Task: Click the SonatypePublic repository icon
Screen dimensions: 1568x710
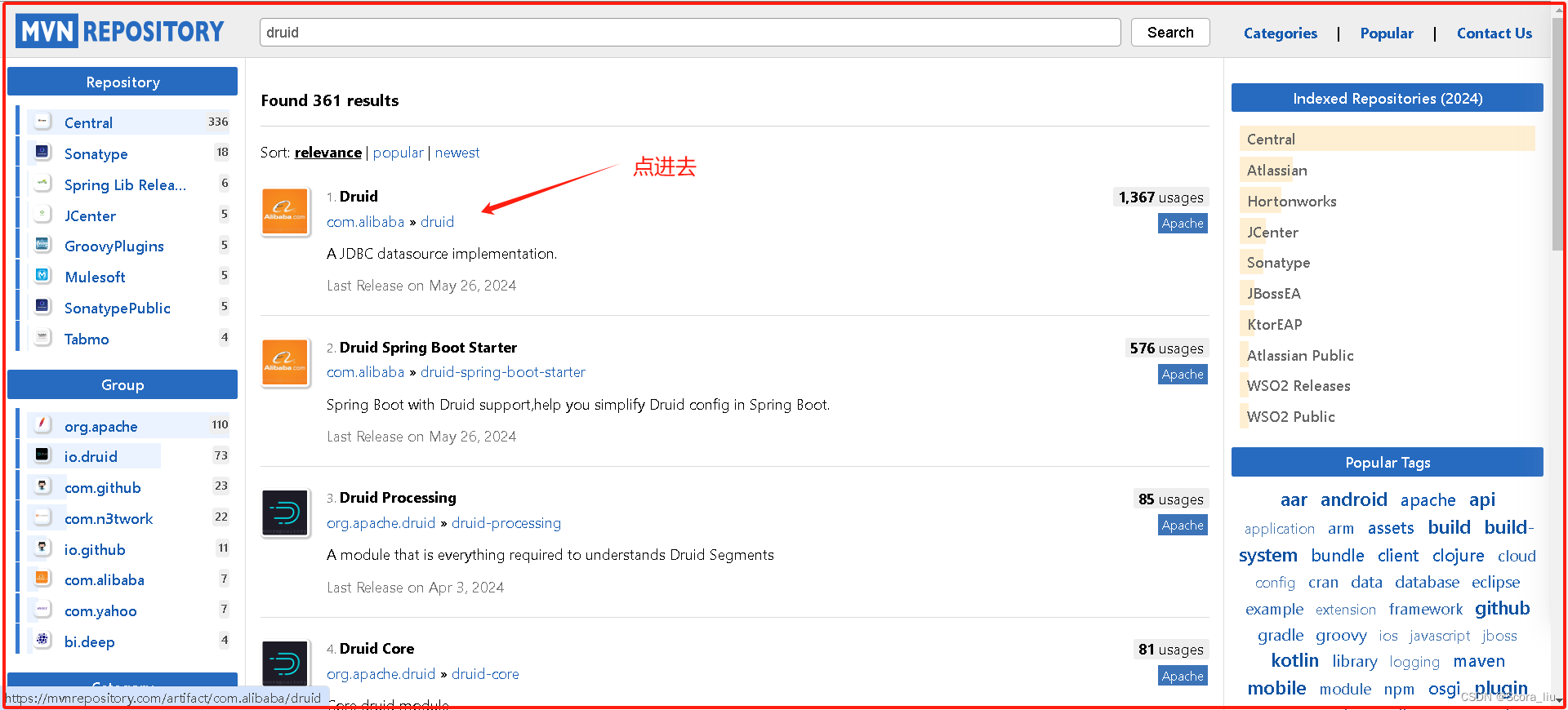Action: (x=42, y=307)
